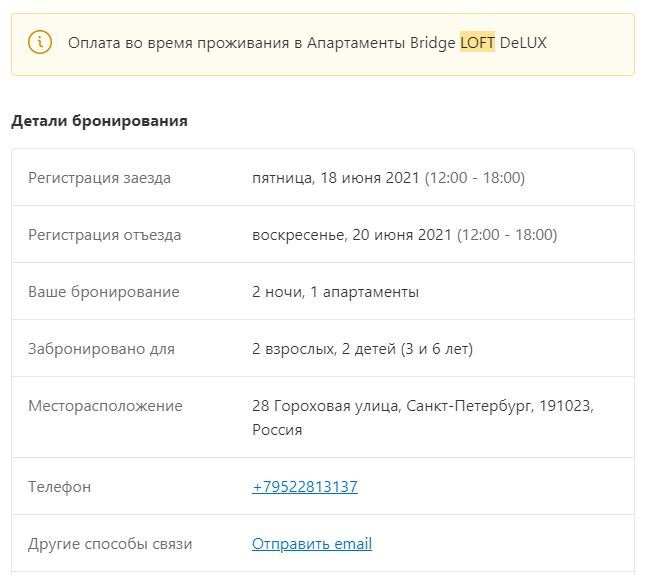Click the "Месторасположение" label
Viewport: 650px width, 575px height.
tap(105, 406)
